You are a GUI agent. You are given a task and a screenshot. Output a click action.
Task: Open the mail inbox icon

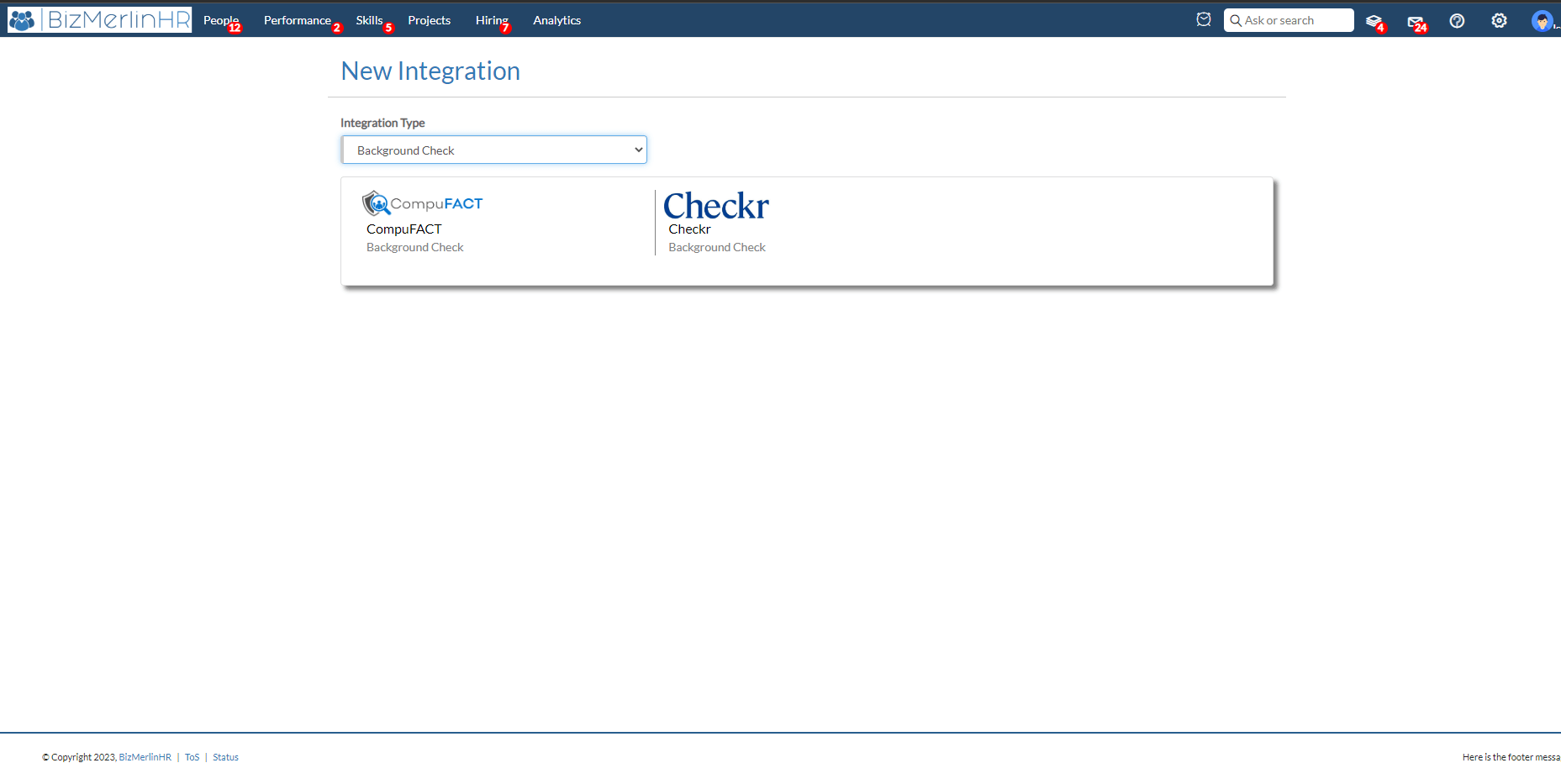click(1416, 22)
